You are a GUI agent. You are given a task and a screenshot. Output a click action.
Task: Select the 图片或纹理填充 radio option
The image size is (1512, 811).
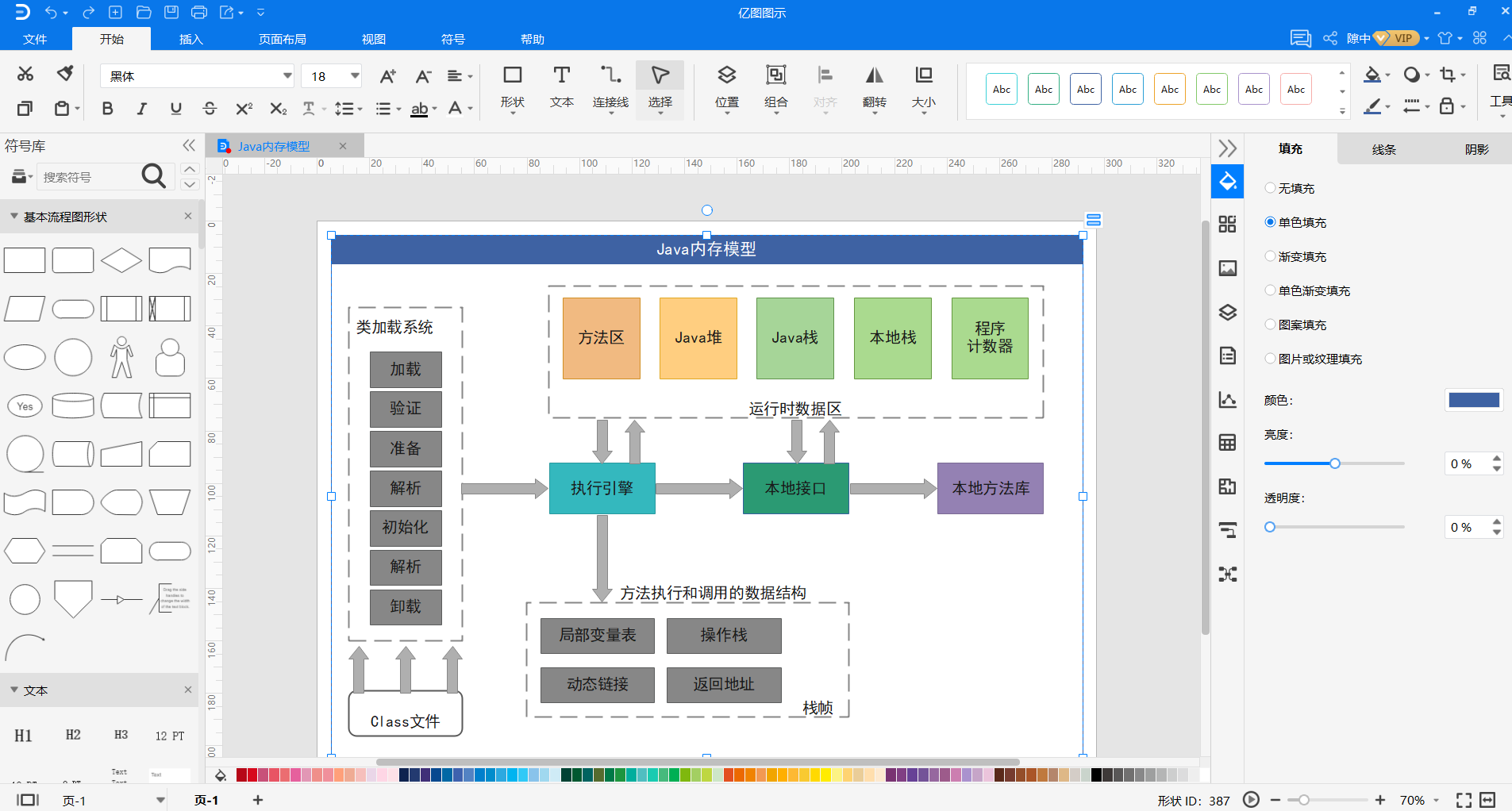pyautogui.click(x=1270, y=359)
